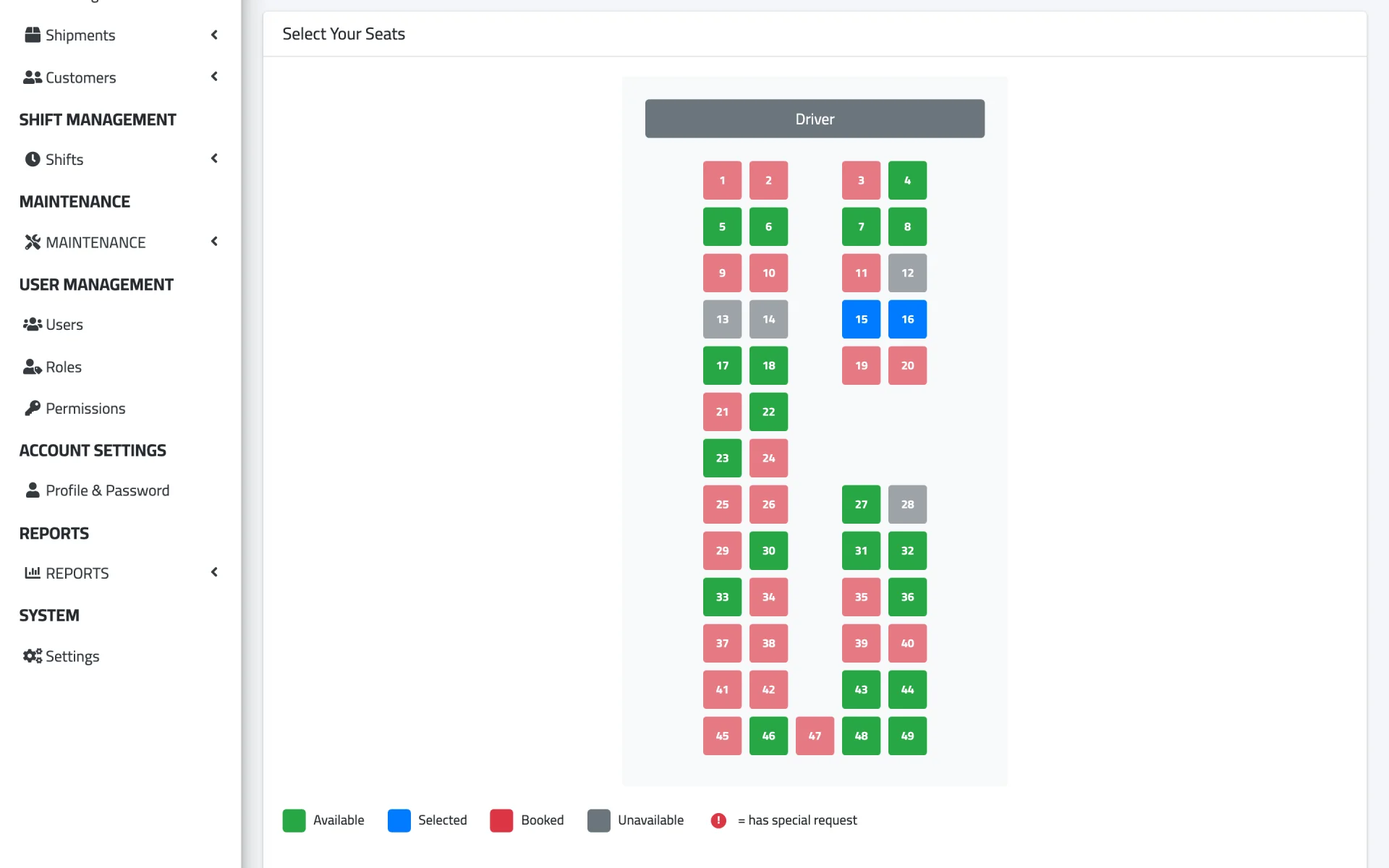Click the Settings gears icon
Screen dimensions: 1389x868
click(x=33, y=656)
